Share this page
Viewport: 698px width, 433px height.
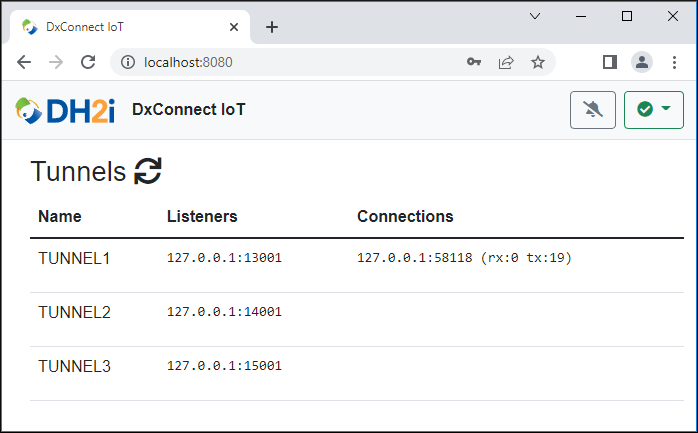point(506,62)
